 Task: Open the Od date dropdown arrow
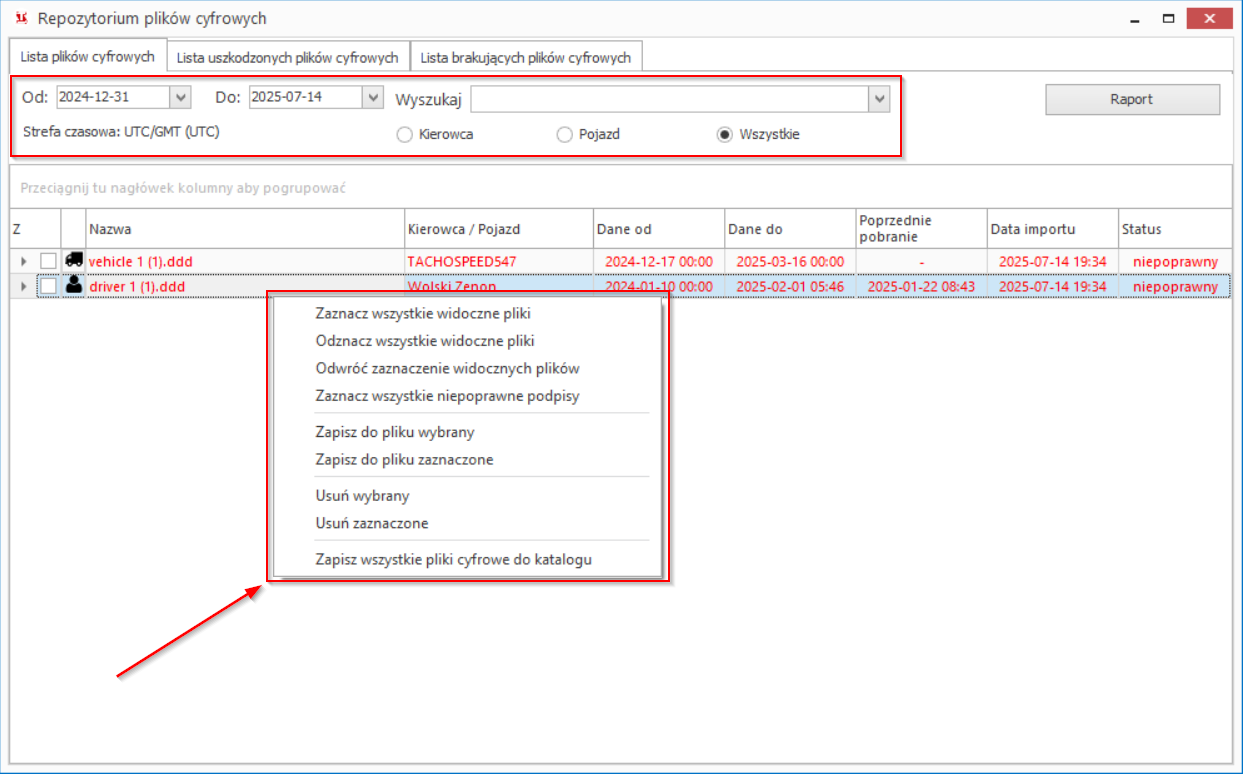coord(180,97)
